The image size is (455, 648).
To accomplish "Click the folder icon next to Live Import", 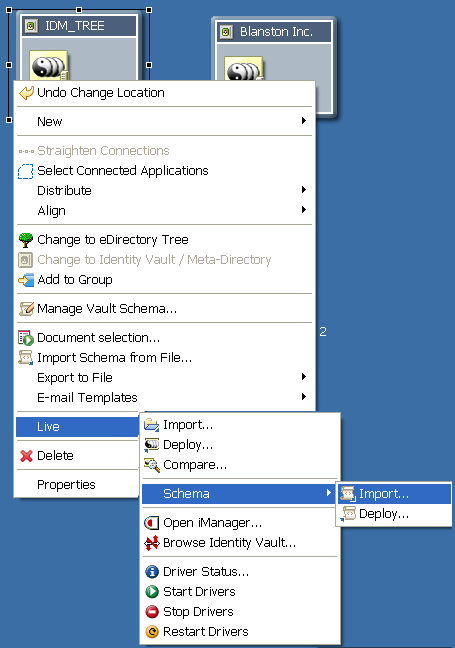I will (152, 425).
